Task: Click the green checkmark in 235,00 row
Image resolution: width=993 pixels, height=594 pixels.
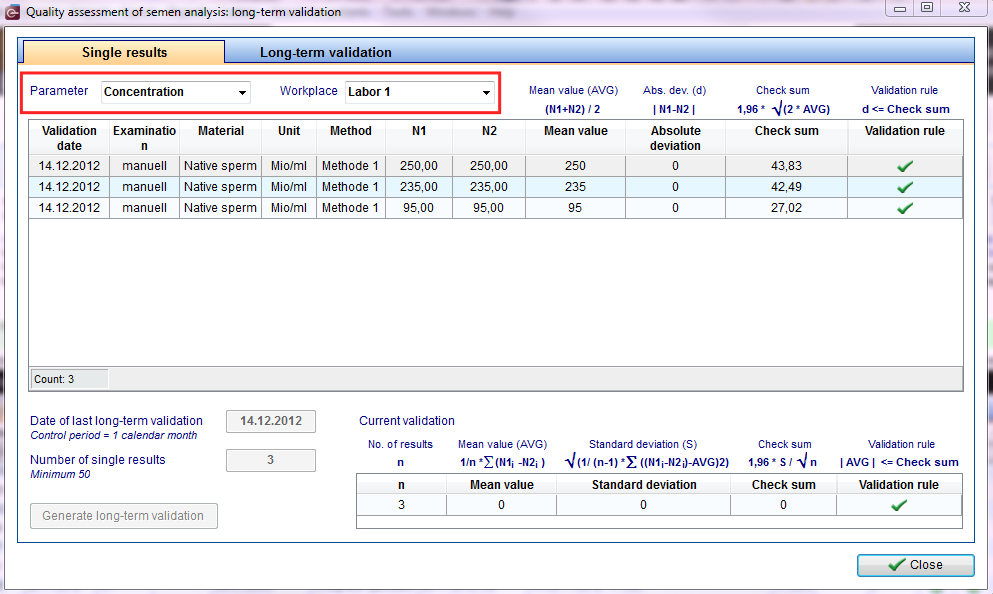Action: (x=905, y=187)
